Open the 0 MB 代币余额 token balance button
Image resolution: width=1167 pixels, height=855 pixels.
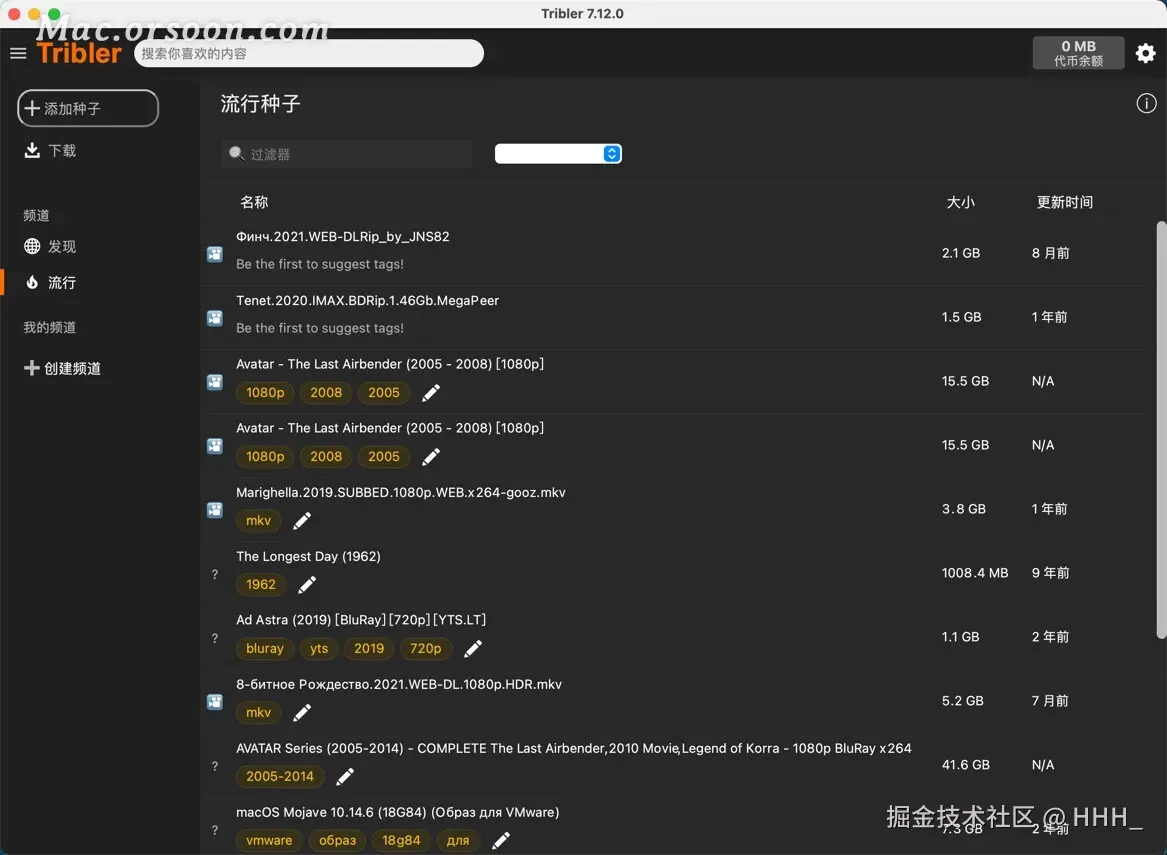1078,53
